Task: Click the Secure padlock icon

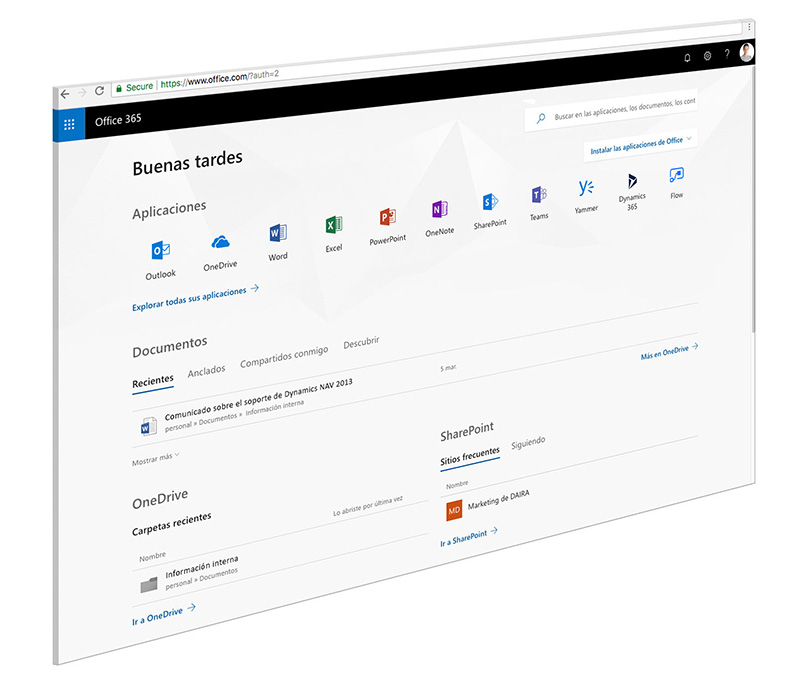Action: 119,88
